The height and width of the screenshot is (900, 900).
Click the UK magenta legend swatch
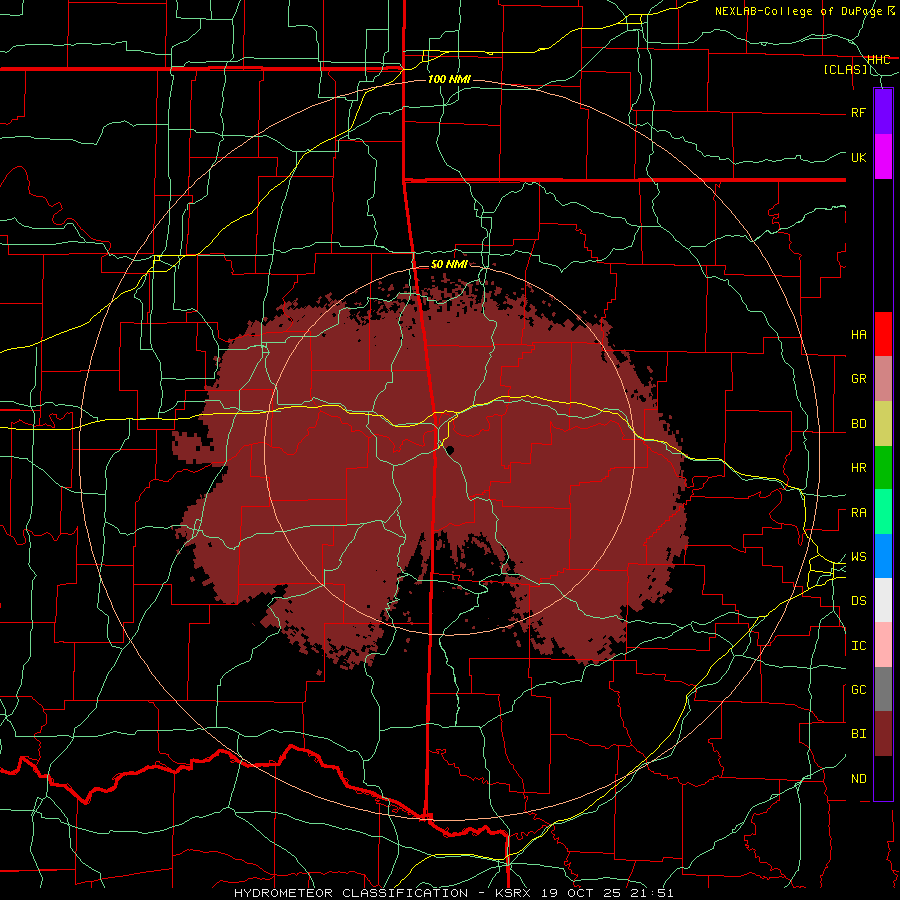883,157
